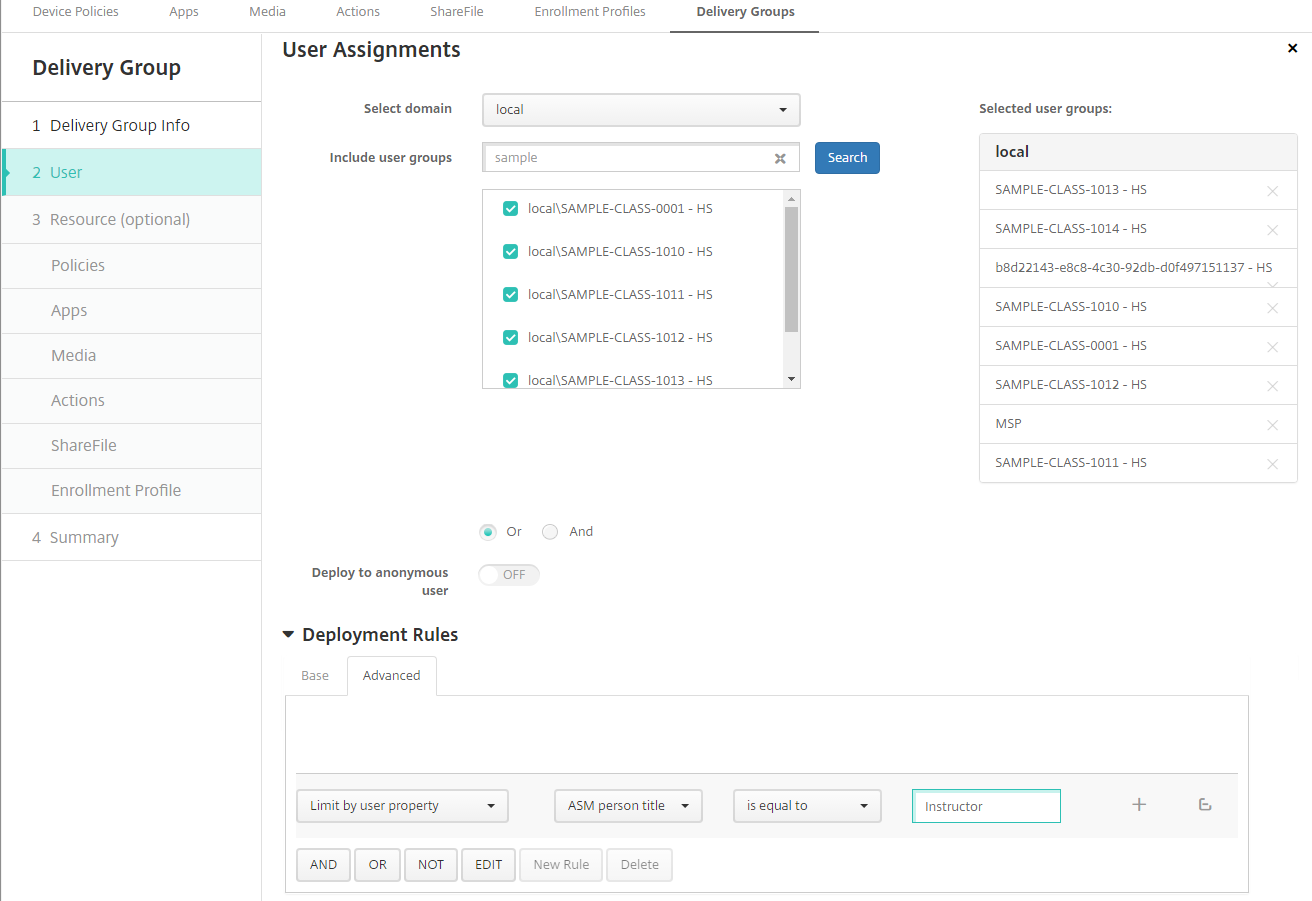The image size is (1312, 901).
Task: Remove SAMPLE-CLASS-1011 from selected groups
Action: (1272, 464)
